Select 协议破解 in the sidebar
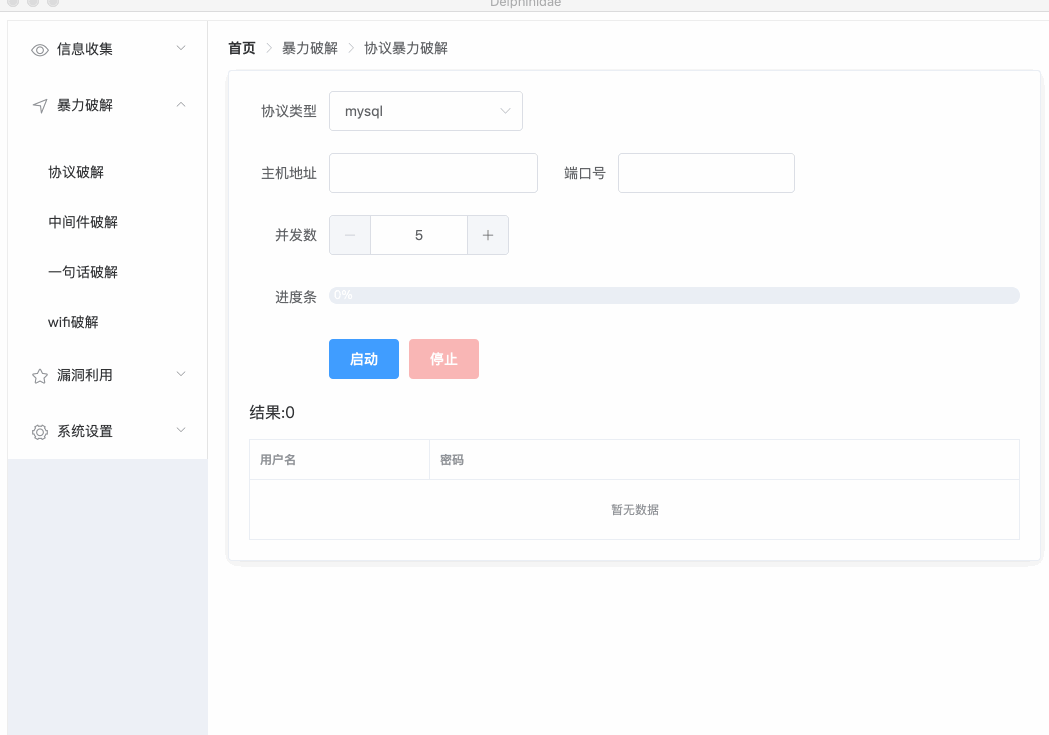 (76, 172)
